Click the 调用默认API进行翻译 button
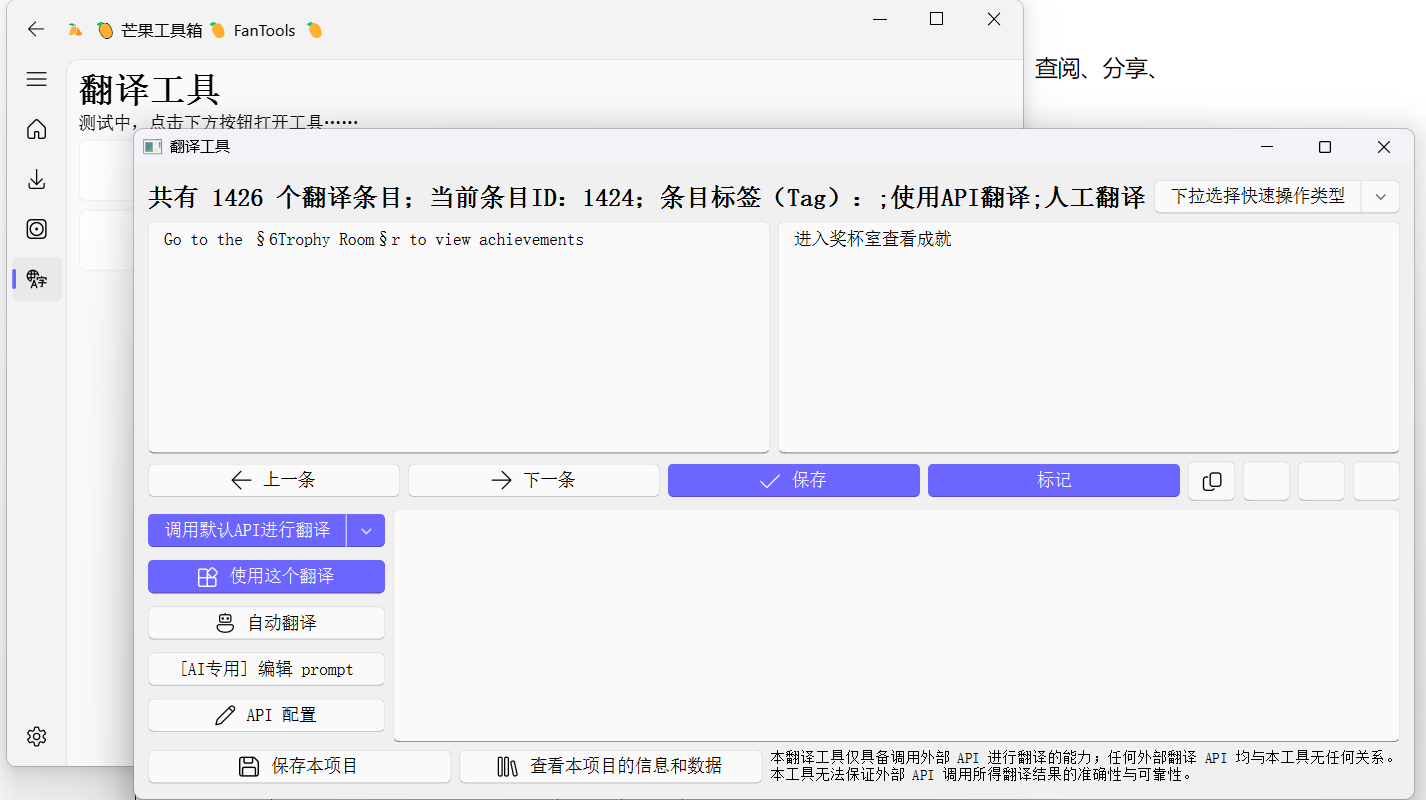This screenshot has width=1426, height=800. pyautogui.click(x=247, y=531)
